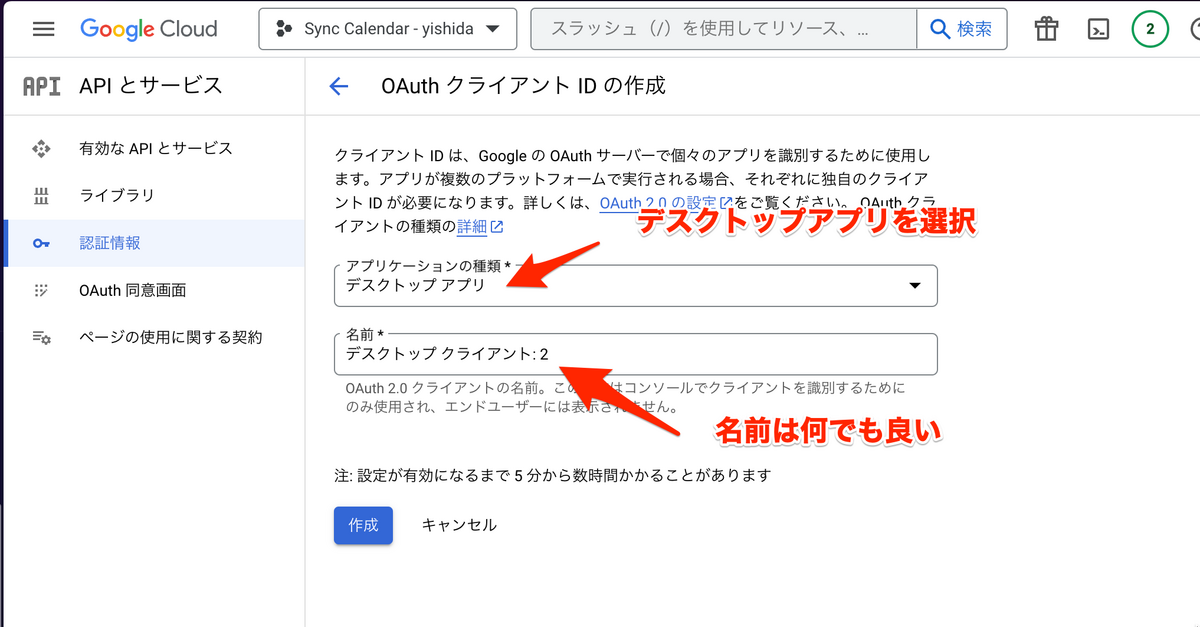Viewport: 1200px width, 627px height.
Task: Click the API とサービス header icon
Action: [x=42, y=86]
